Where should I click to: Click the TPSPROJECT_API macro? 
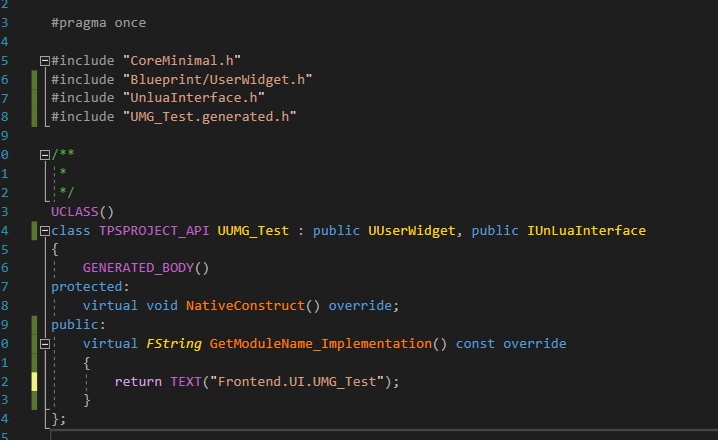coord(154,231)
